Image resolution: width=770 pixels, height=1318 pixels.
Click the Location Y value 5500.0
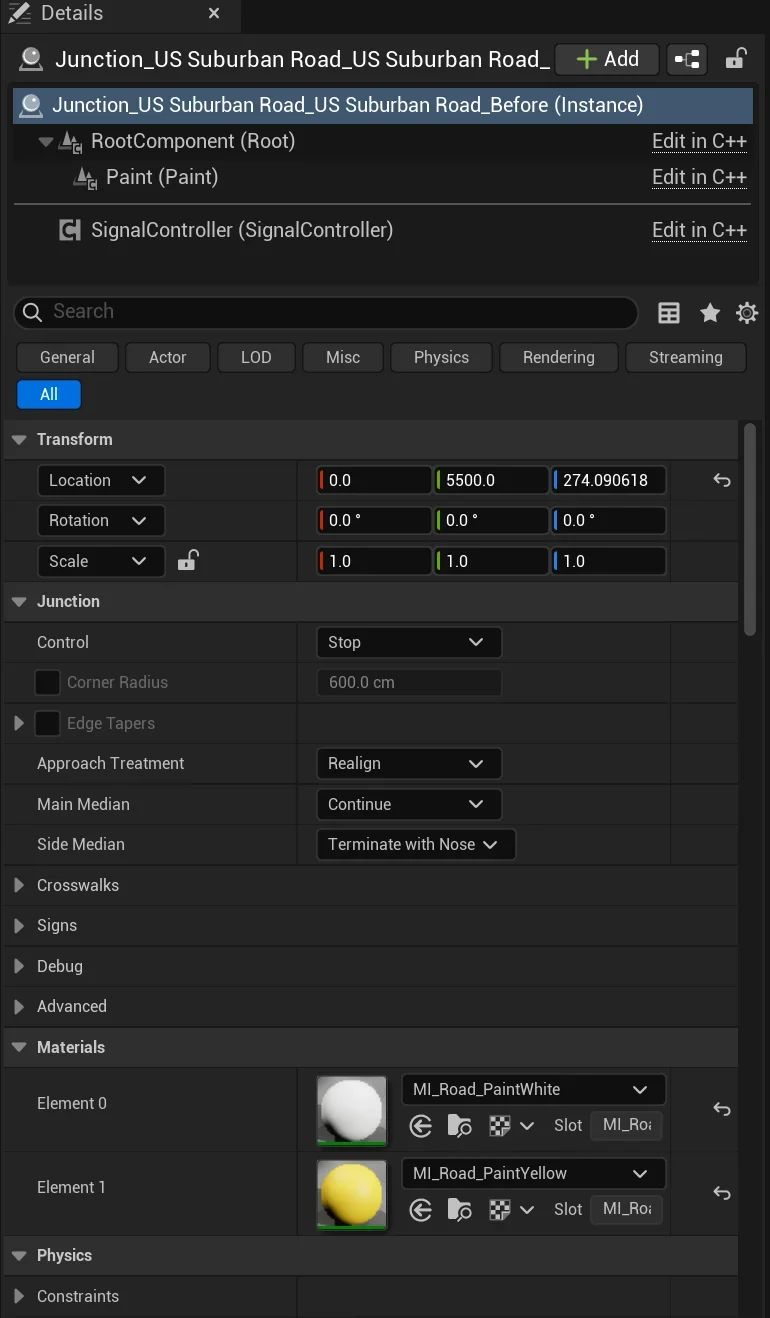tap(491, 480)
